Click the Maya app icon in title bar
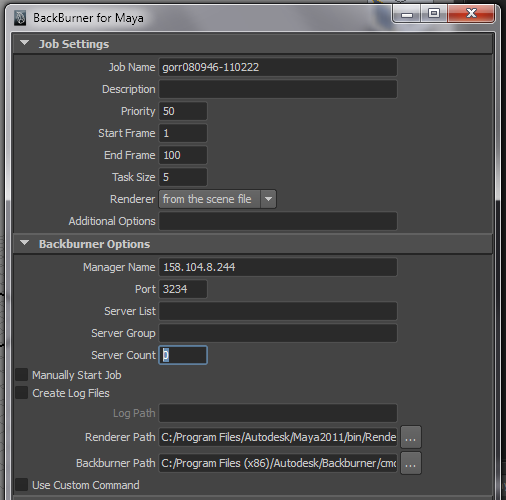 [x=20, y=18]
